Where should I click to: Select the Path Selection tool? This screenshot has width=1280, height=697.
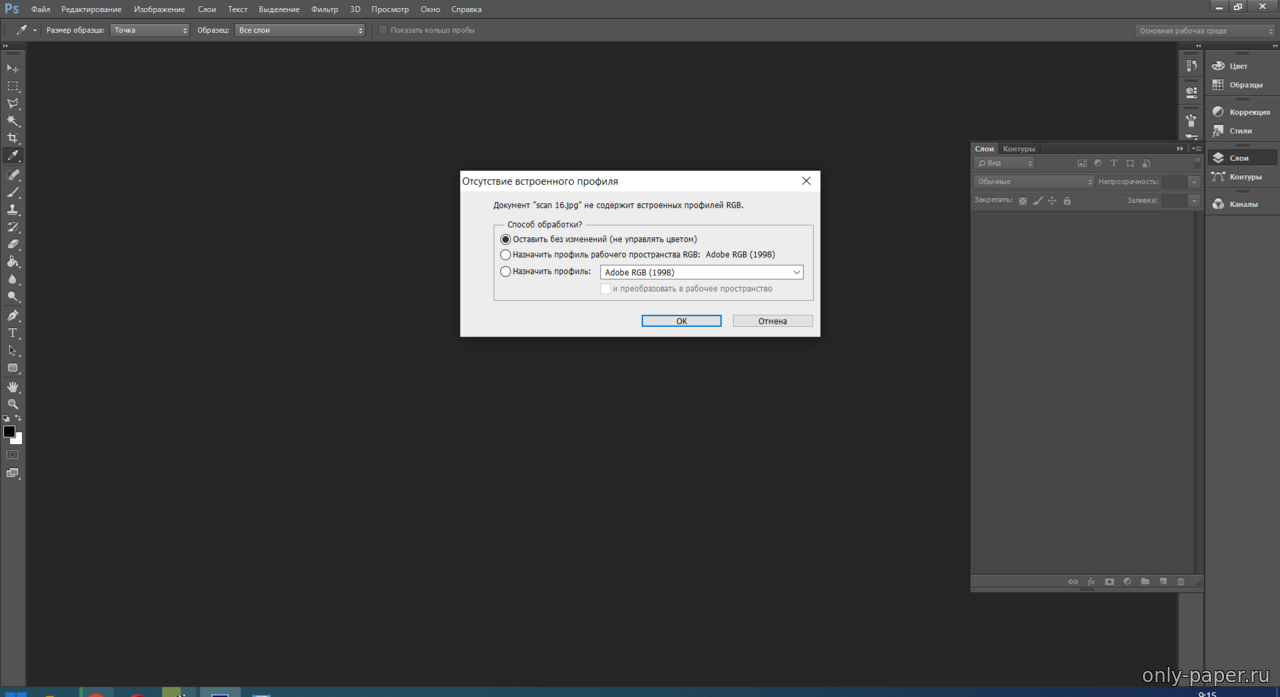tap(13, 351)
